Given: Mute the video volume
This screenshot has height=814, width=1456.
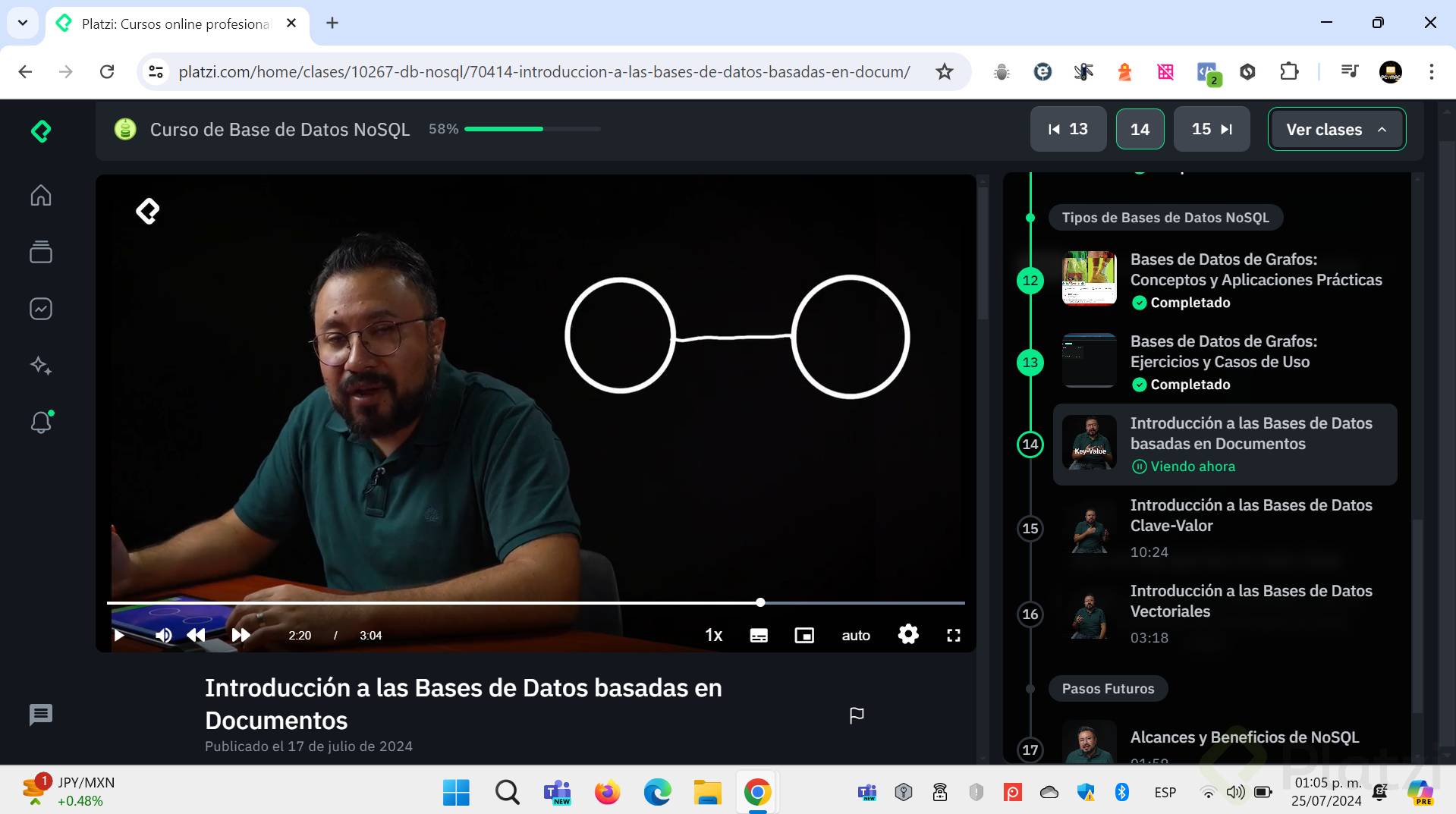Looking at the screenshot, I should (163, 635).
